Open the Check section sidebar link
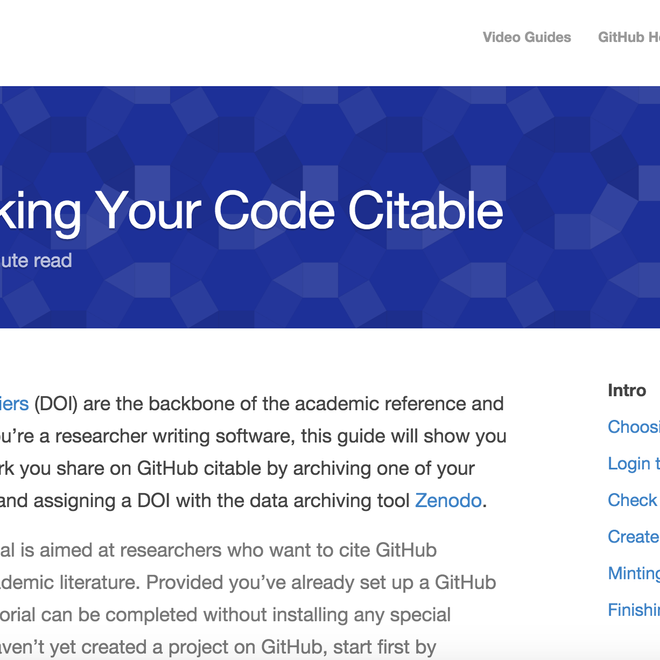 633,500
